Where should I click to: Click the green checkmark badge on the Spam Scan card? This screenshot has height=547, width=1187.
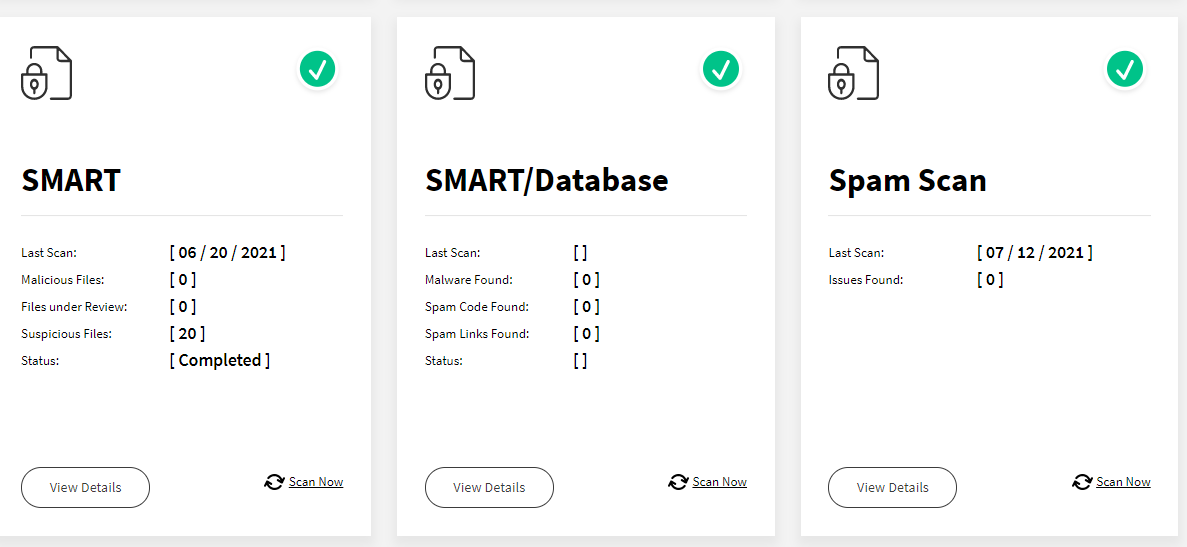pos(1125,70)
